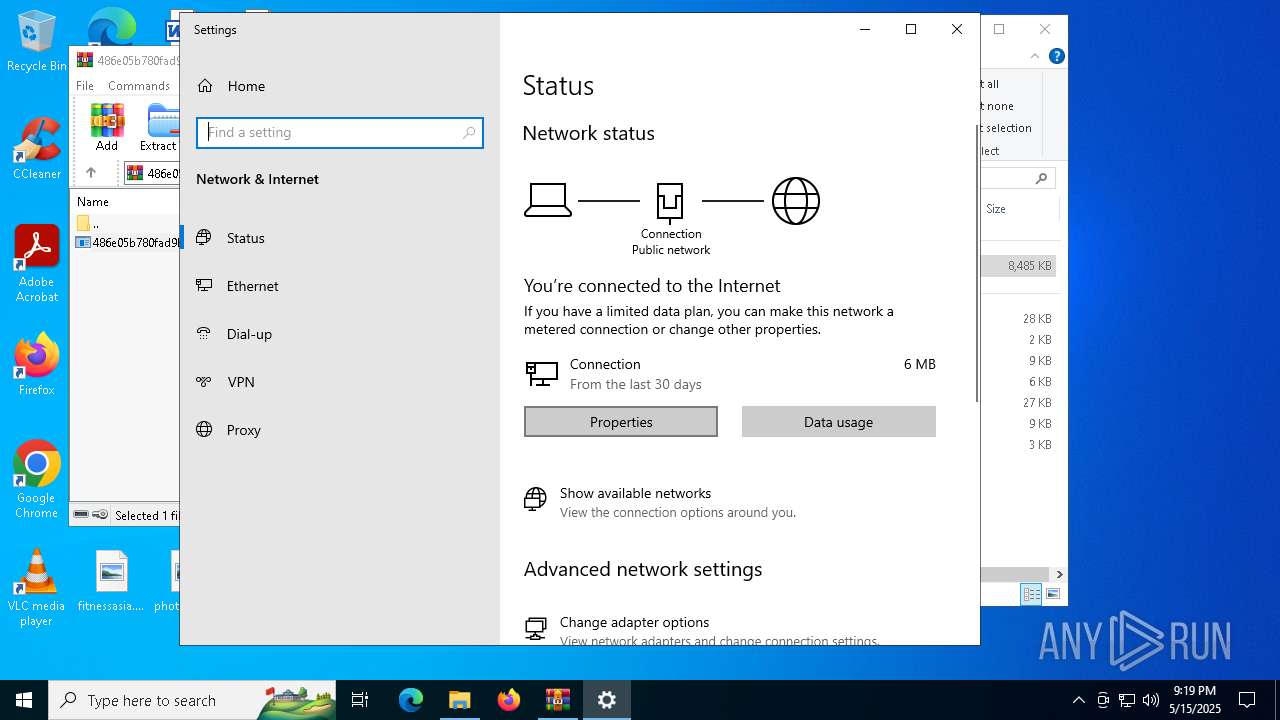Click the search magnifier in background window
Viewport: 1280px width, 720px height.
1041,179
